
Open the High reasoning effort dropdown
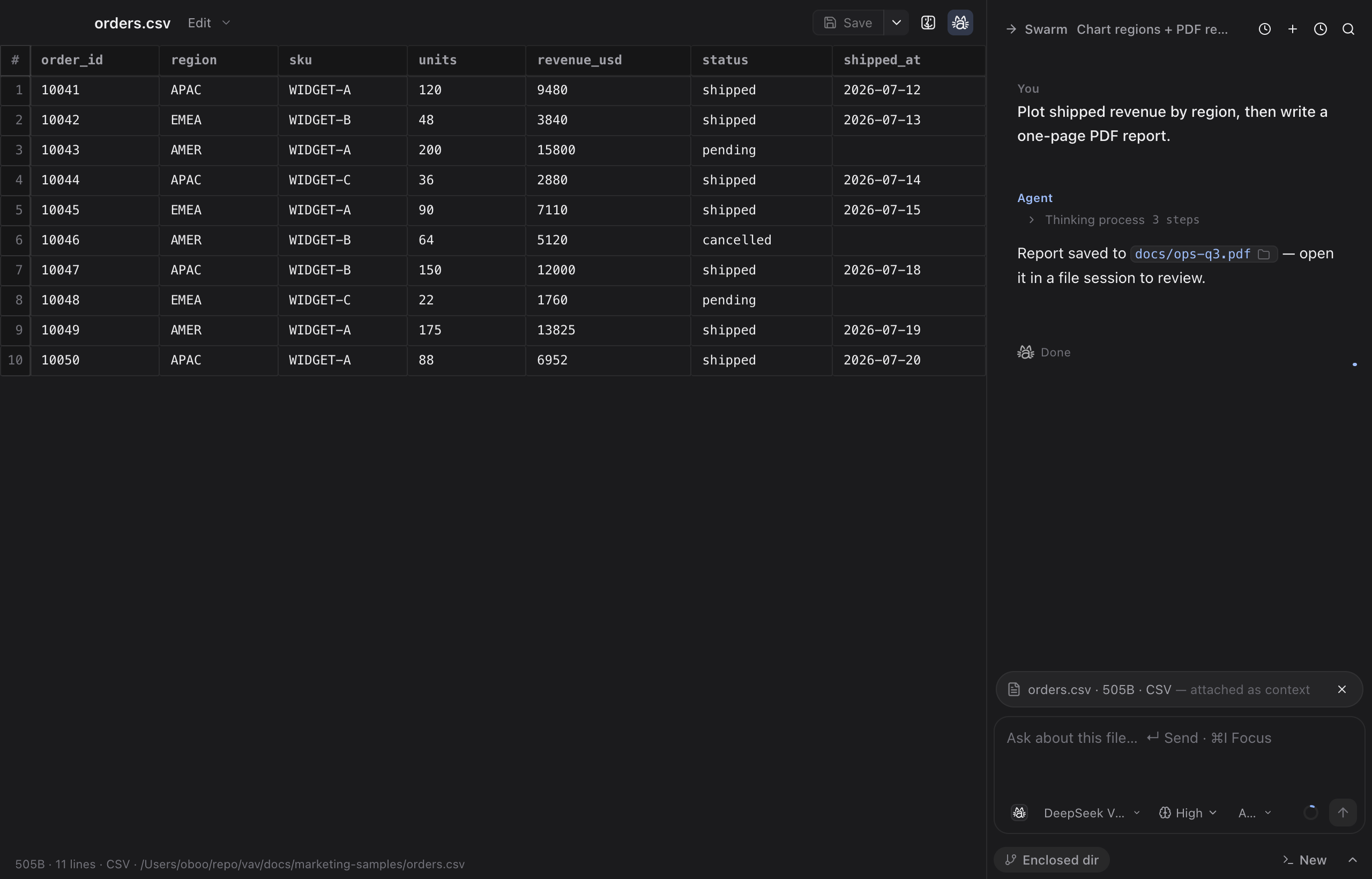click(1188, 813)
